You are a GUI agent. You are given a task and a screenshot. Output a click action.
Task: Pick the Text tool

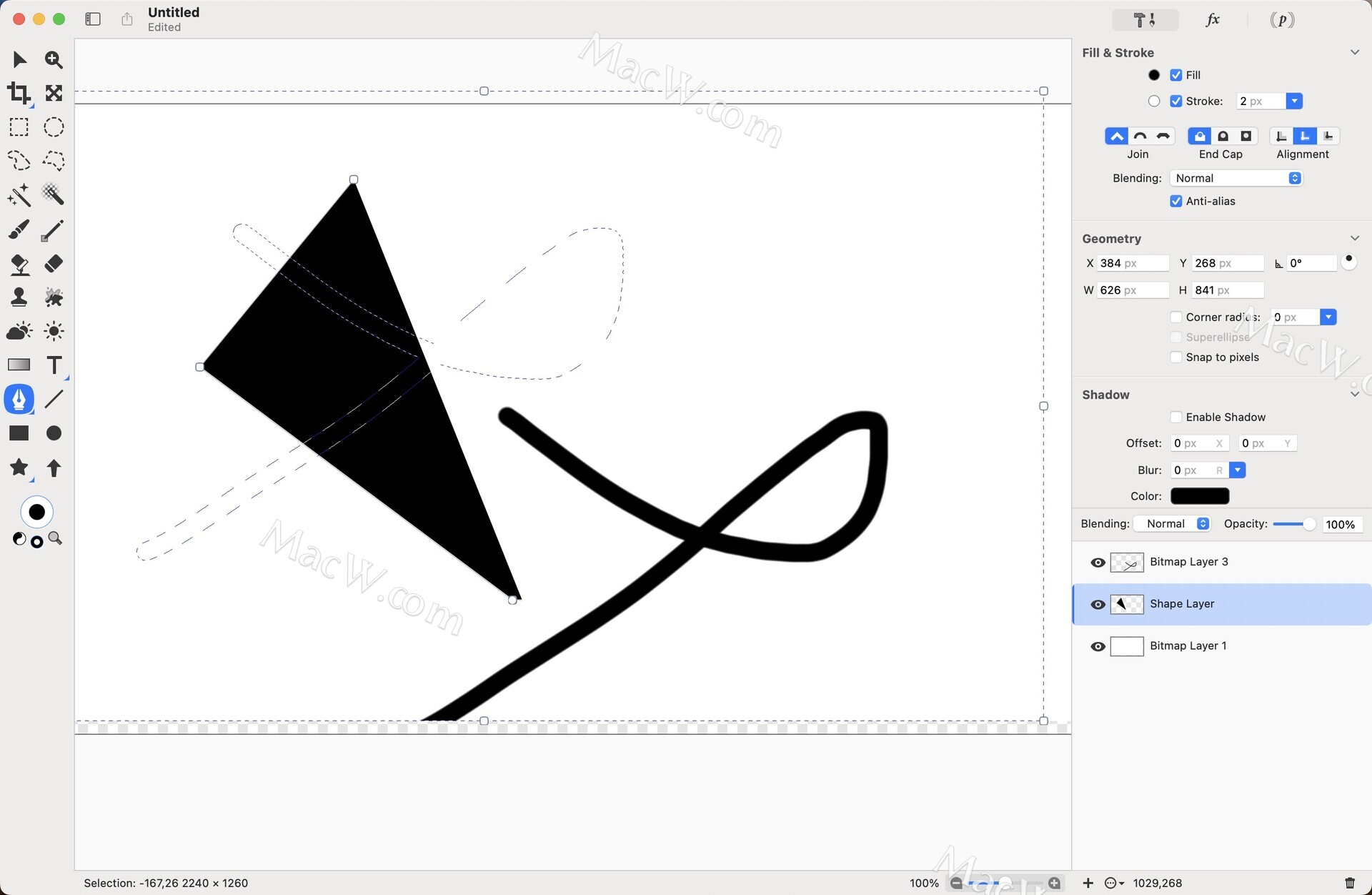click(54, 365)
